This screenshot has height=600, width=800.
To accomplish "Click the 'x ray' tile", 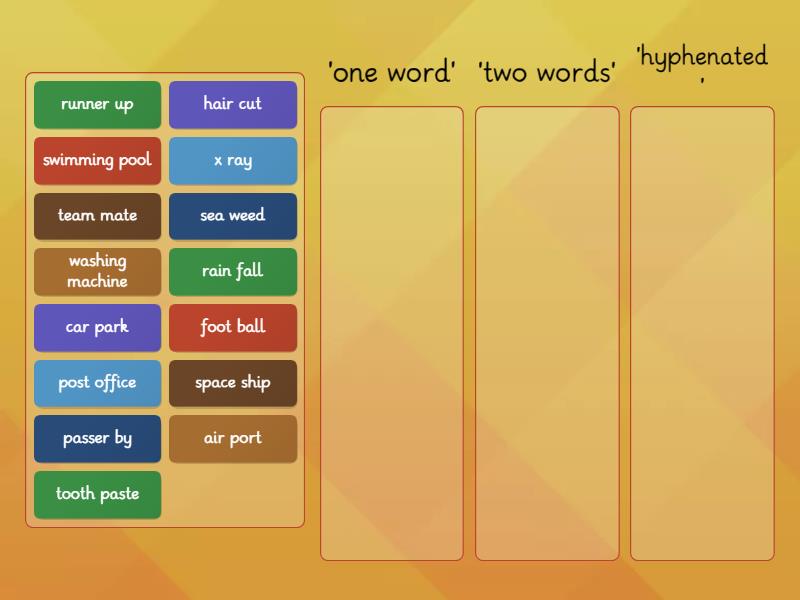I will 233,160.
